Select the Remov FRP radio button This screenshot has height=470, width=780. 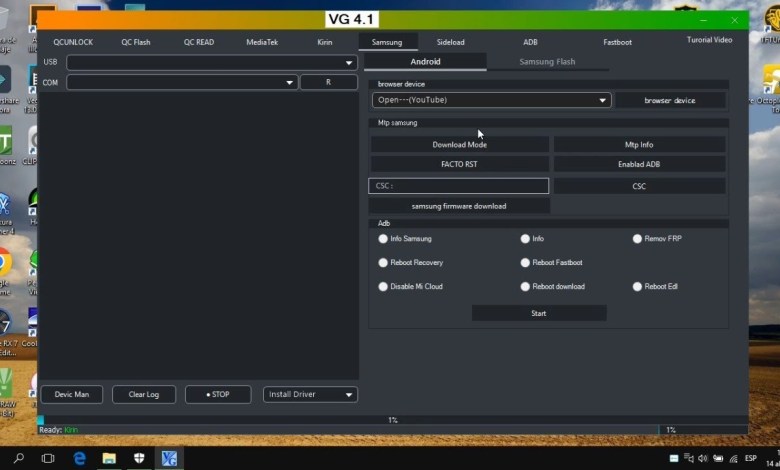pos(637,239)
